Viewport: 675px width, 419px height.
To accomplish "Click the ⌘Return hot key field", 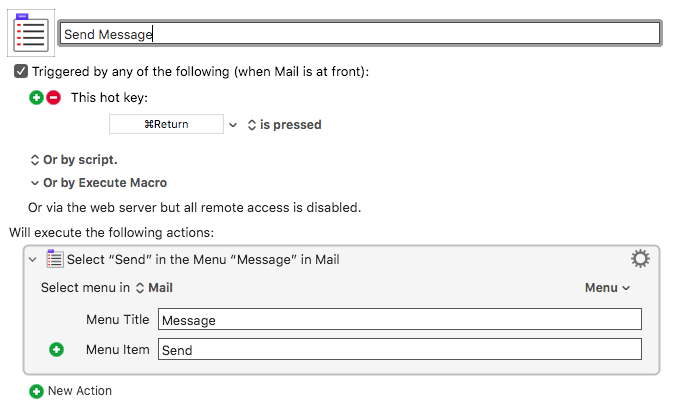I will [166, 124].
